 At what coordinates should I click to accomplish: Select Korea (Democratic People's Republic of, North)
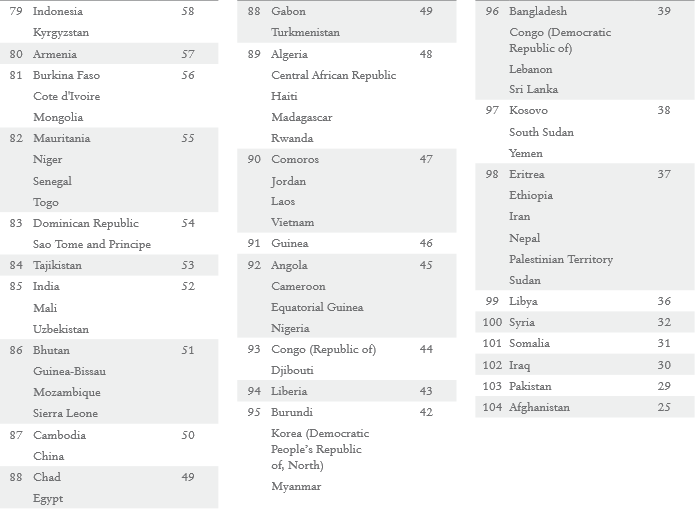click(319, 449)
